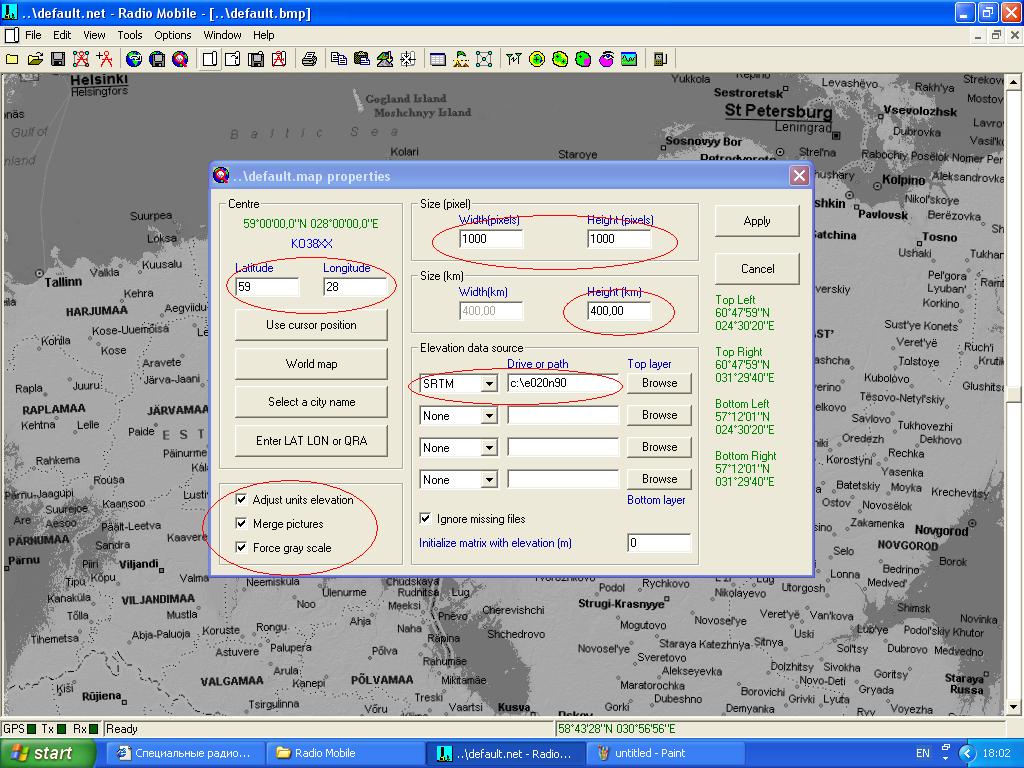Image resolution: width=1024 pixels, height=768 pixels.
Task: Click the handheld radio icon in toolbar
Action: (x=660, y=59)
